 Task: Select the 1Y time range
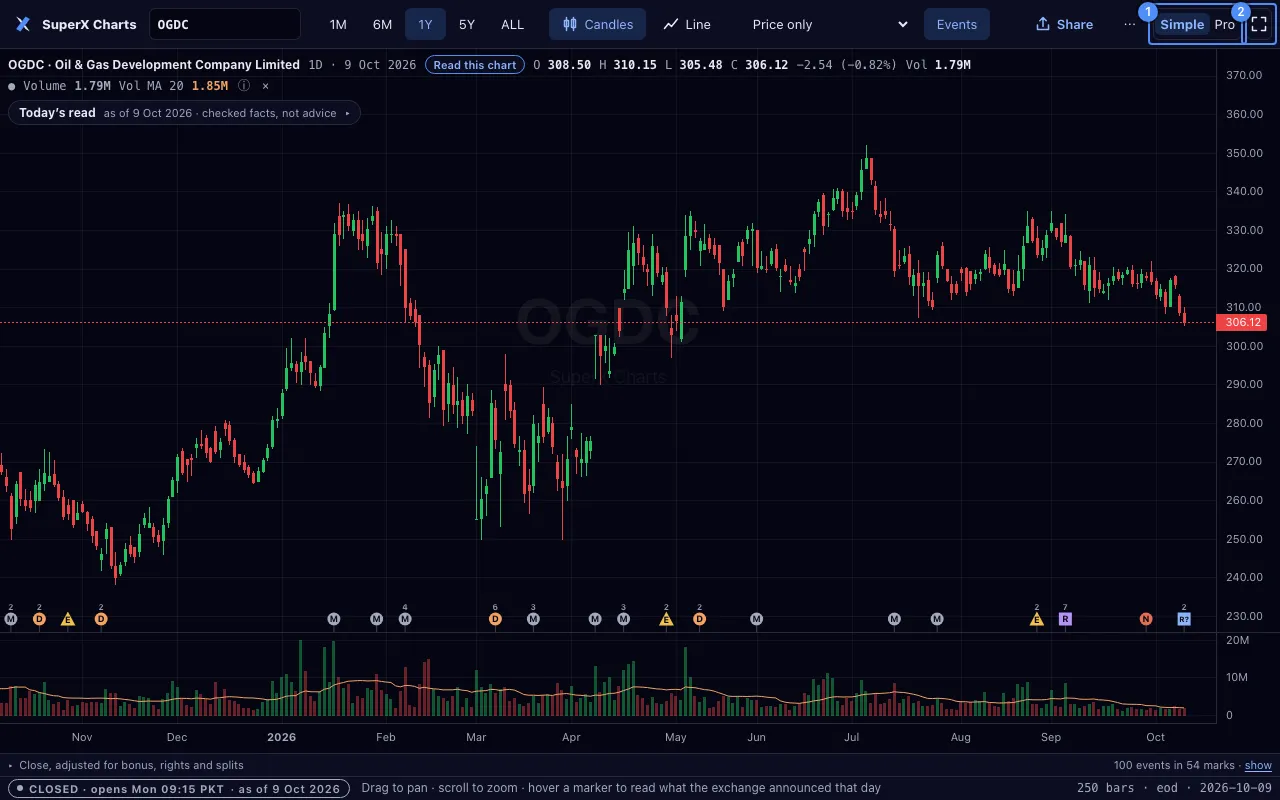[426, 24]
